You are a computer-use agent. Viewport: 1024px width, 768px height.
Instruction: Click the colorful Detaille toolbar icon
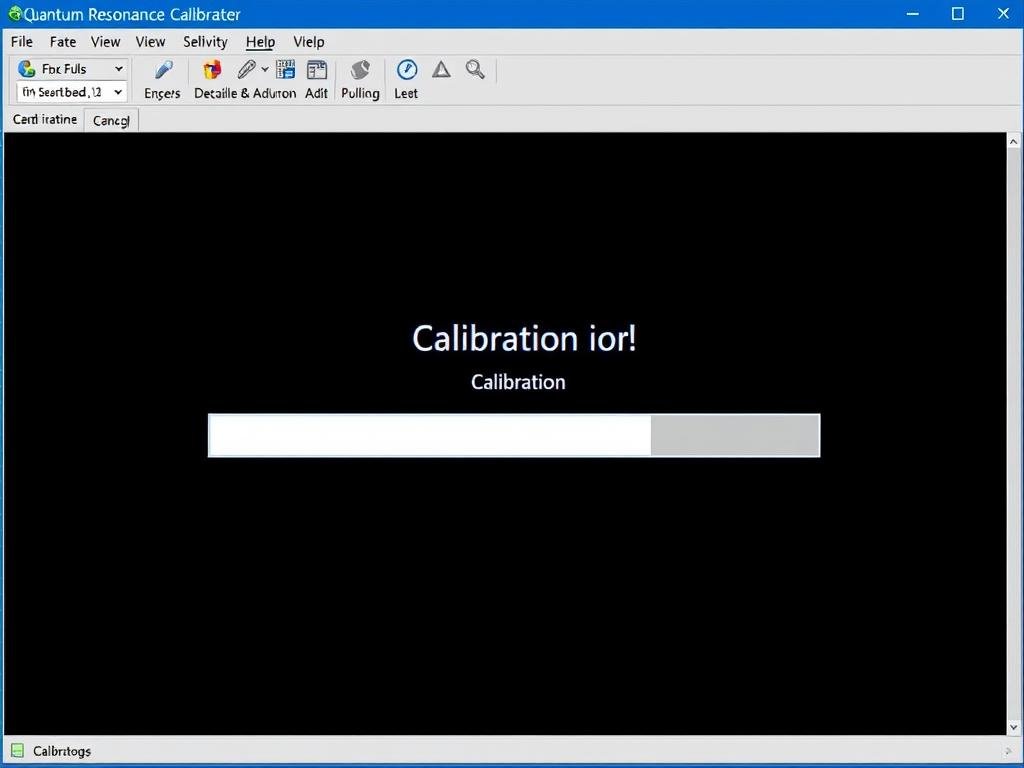click(x=212, y=70)
